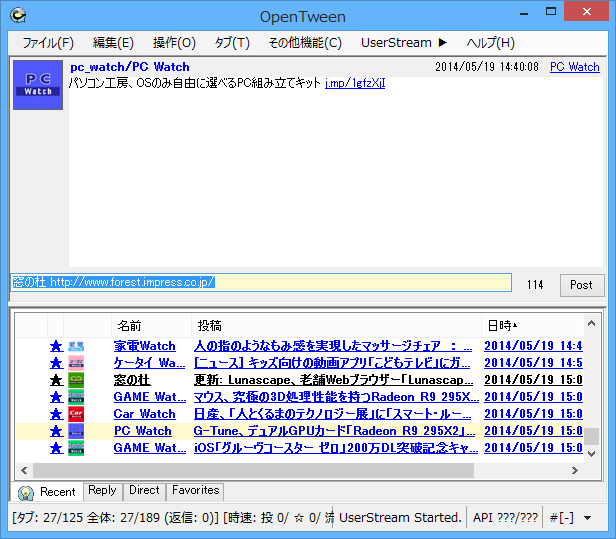Open the UserStream menu
Viewport: 616px width, 539px height.
click(x=403, y=42)
